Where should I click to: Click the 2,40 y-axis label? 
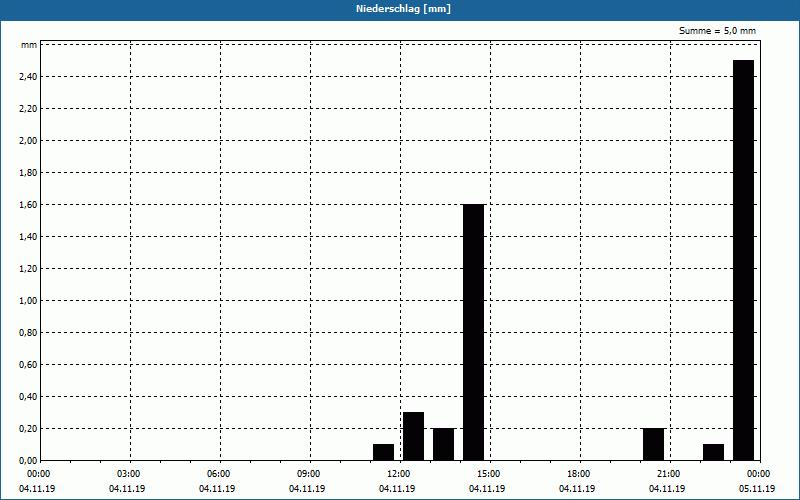click(x=28, y=77)
